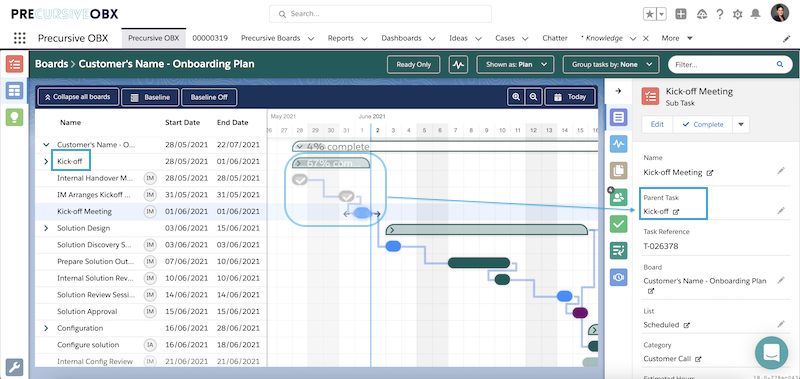Jump to Today in the Gantt

(x=570, y=97)
